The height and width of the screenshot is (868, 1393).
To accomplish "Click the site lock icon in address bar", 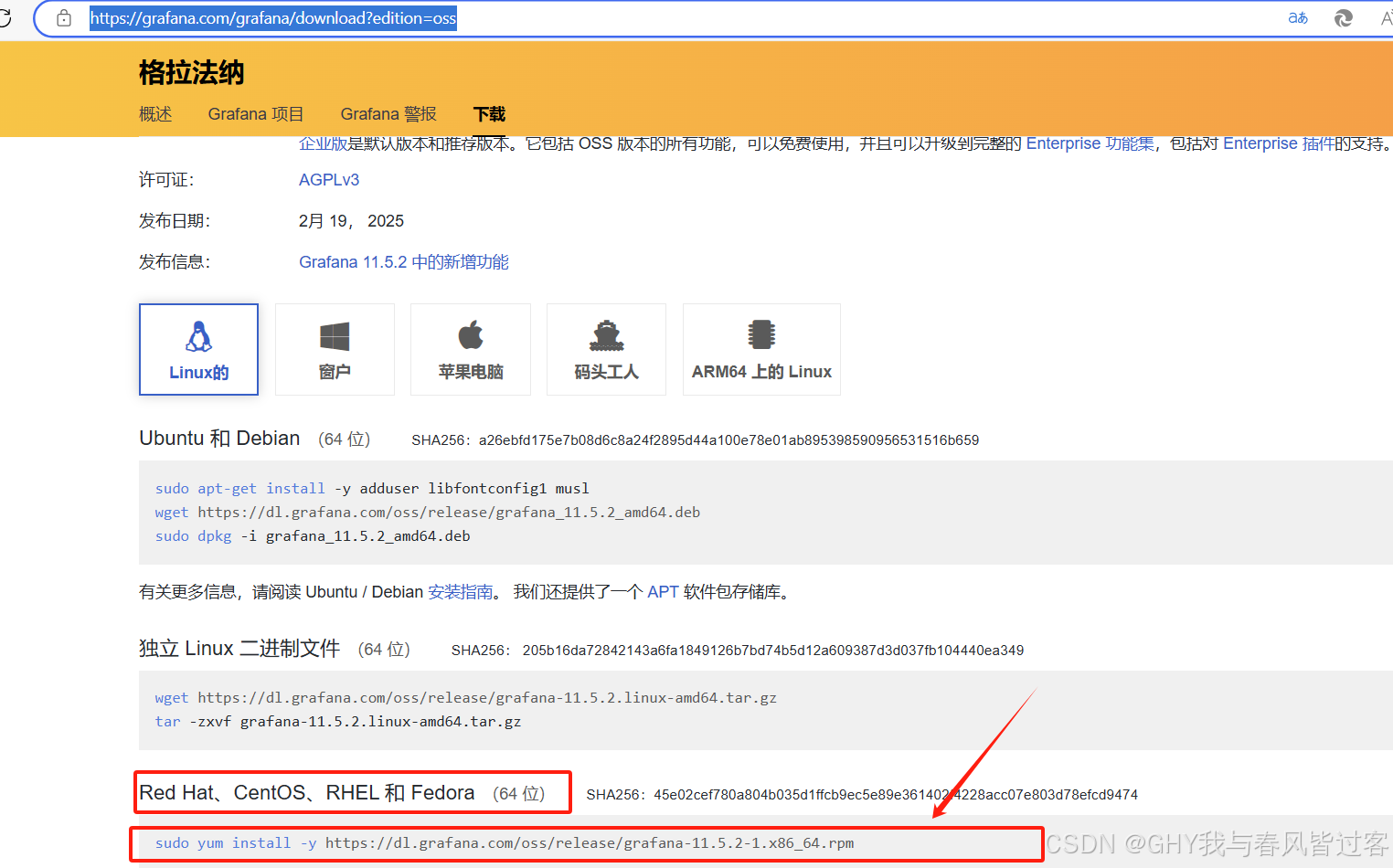I will [64, 18].
